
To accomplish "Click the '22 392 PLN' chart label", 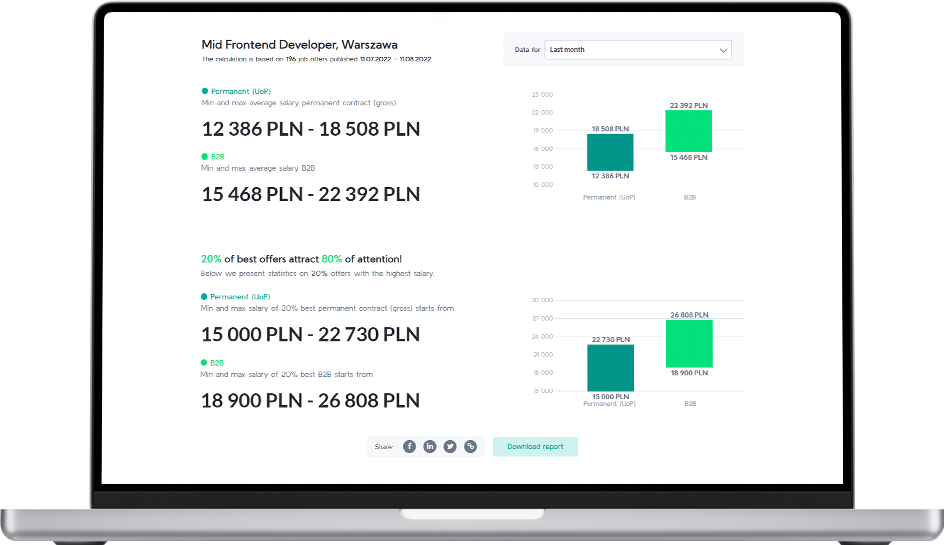I will 689,105.
